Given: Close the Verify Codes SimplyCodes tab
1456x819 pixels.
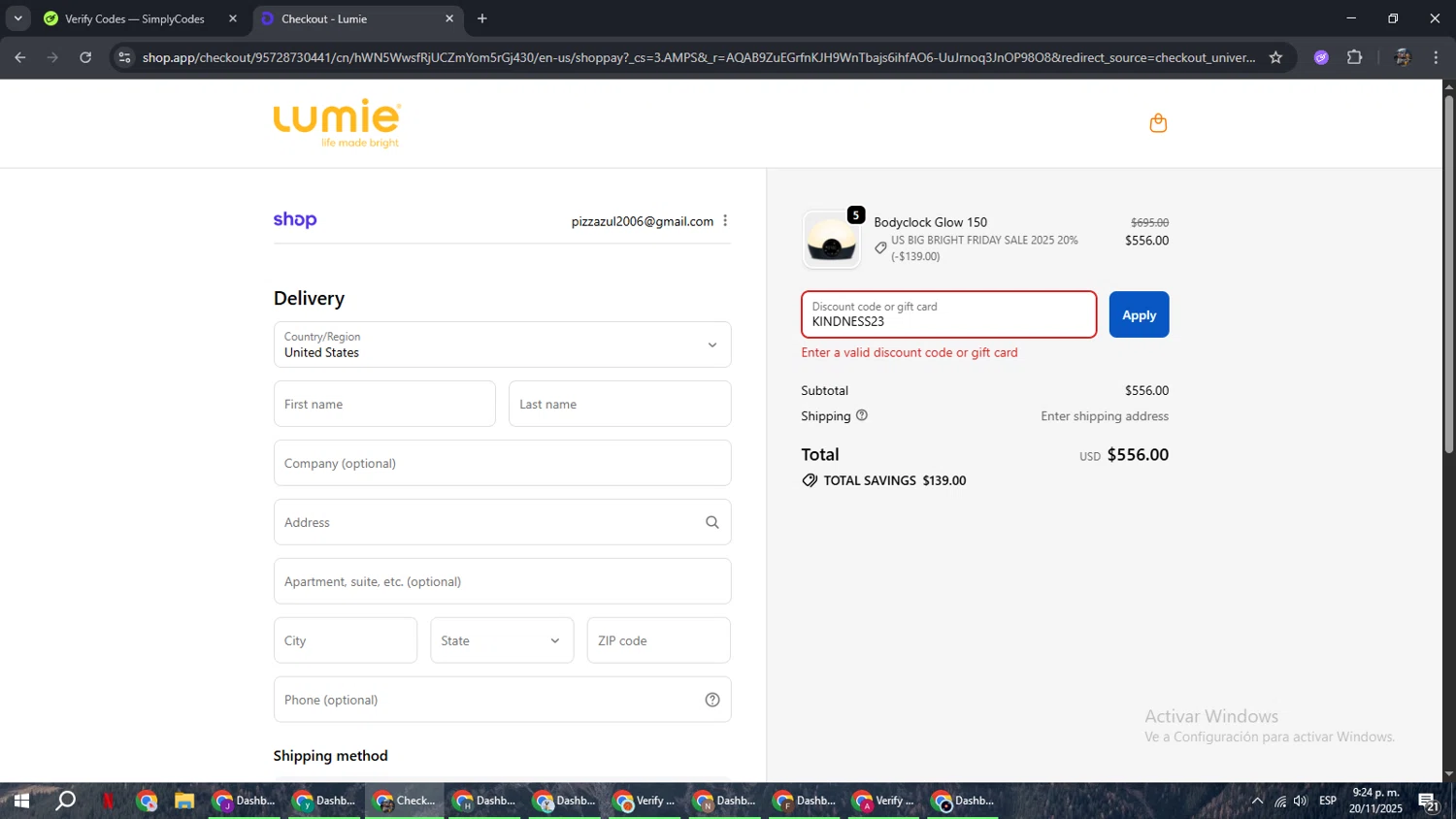Looking at the screenshot, I should [232, 18].
